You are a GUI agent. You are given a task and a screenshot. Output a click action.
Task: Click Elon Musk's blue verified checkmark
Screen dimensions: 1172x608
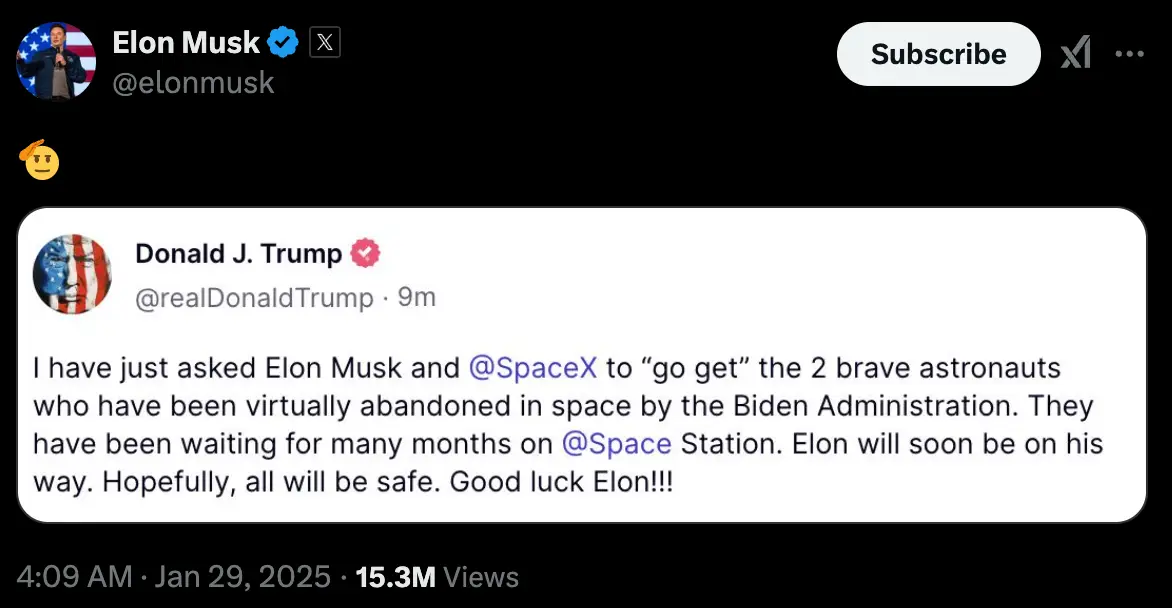[283, 41]
